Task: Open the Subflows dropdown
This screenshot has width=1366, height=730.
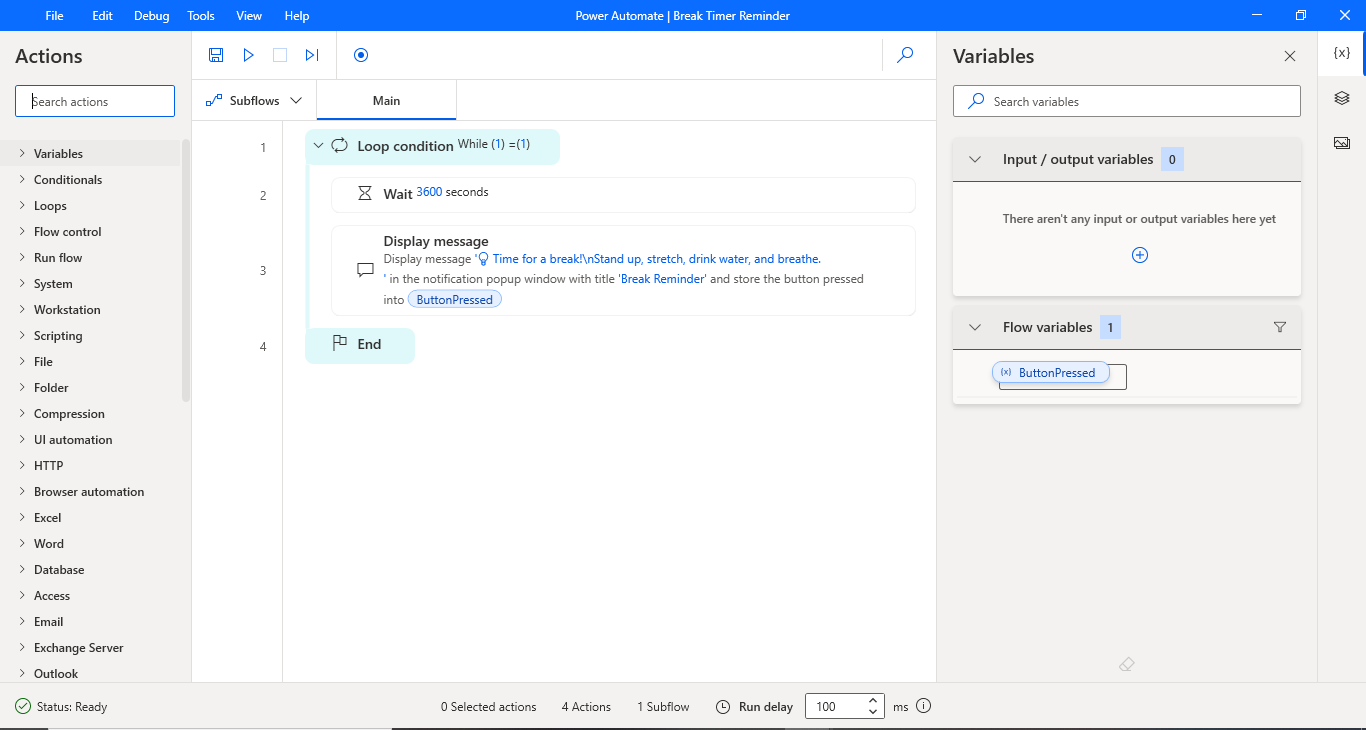Action: tap(254, 101)
